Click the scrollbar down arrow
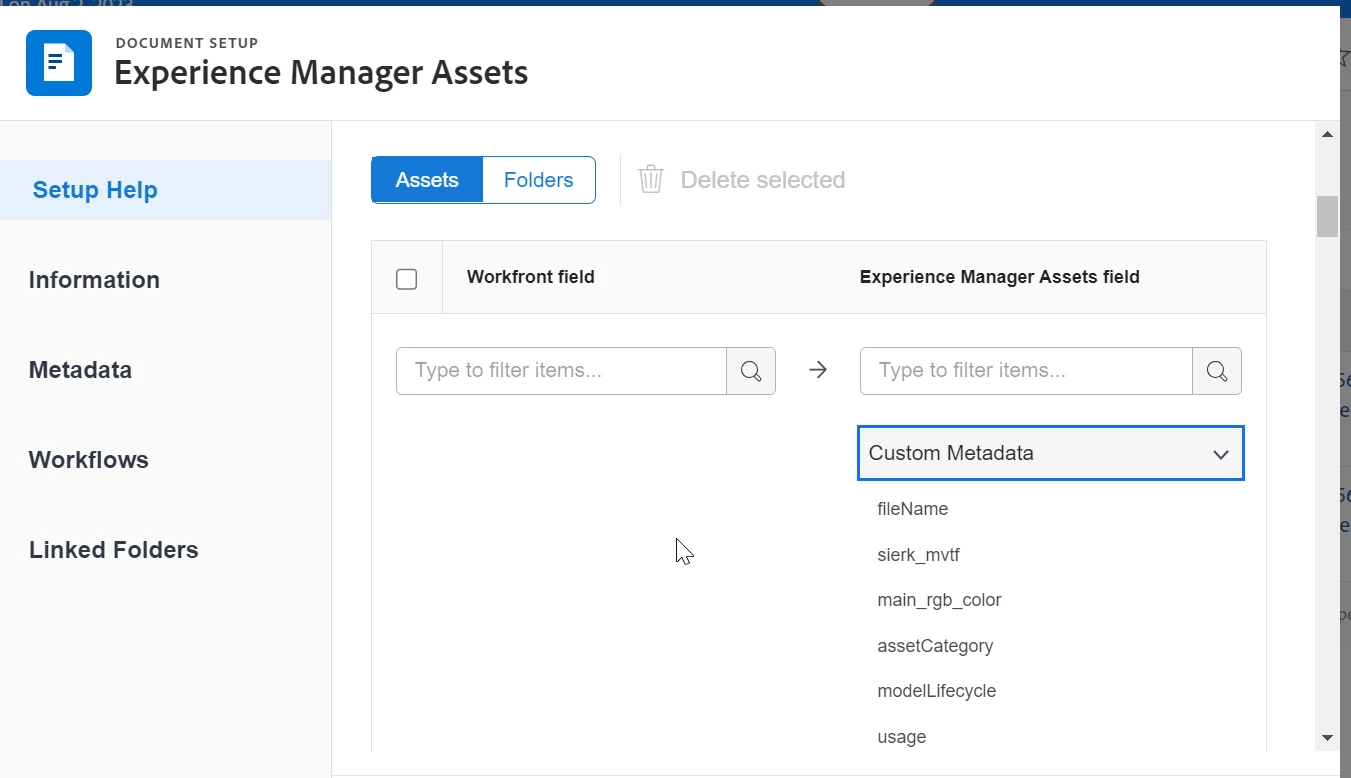Screen dimensions: 1351x778 coord(1327,738)
